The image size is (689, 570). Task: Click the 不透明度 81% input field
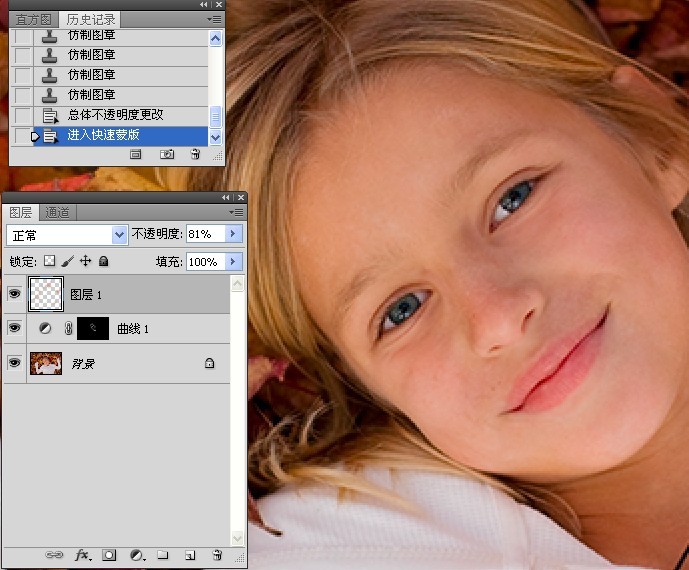point(206,234)
